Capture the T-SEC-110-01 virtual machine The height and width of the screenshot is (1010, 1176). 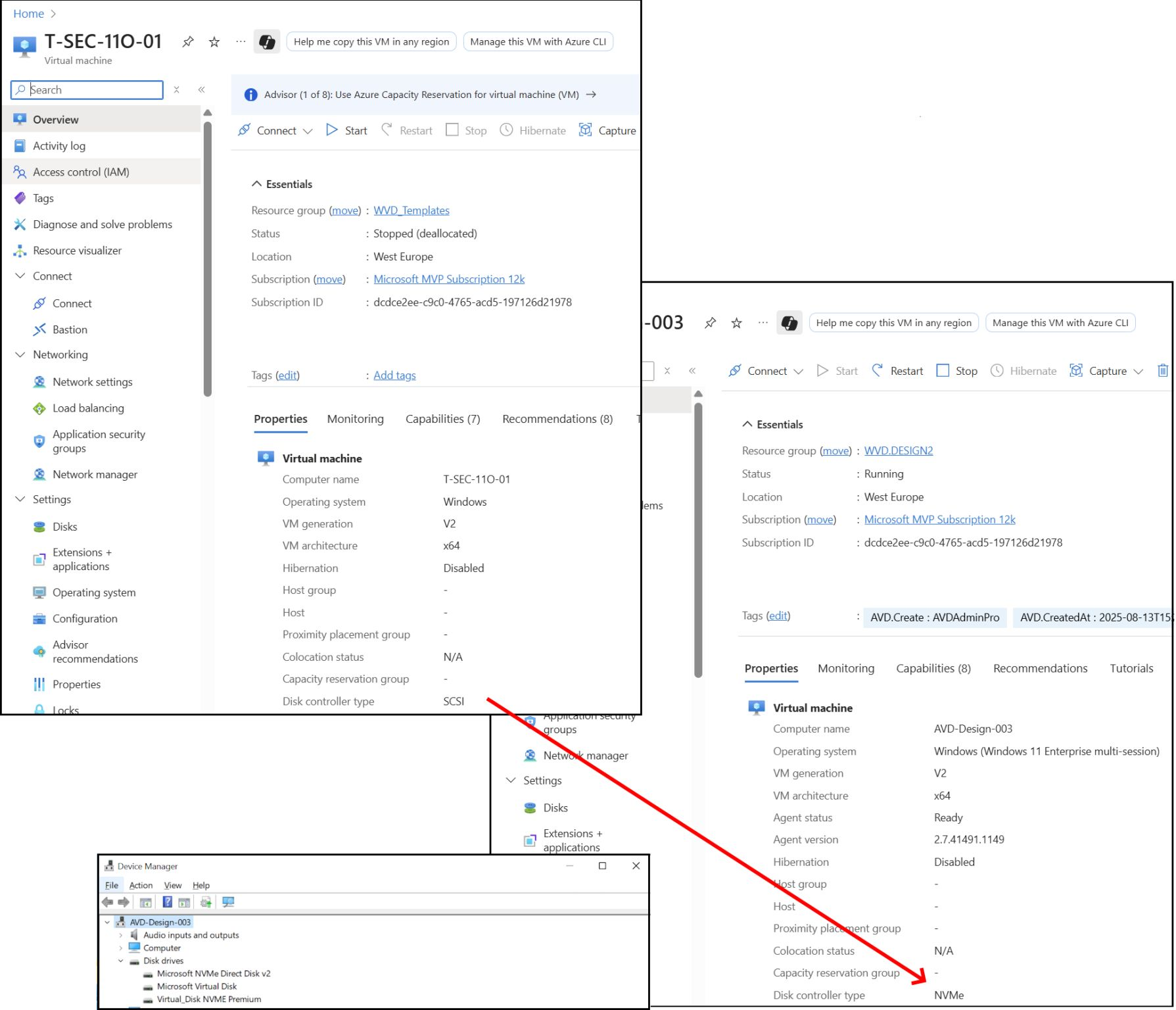pyautogui.click(x=607, y=131)
